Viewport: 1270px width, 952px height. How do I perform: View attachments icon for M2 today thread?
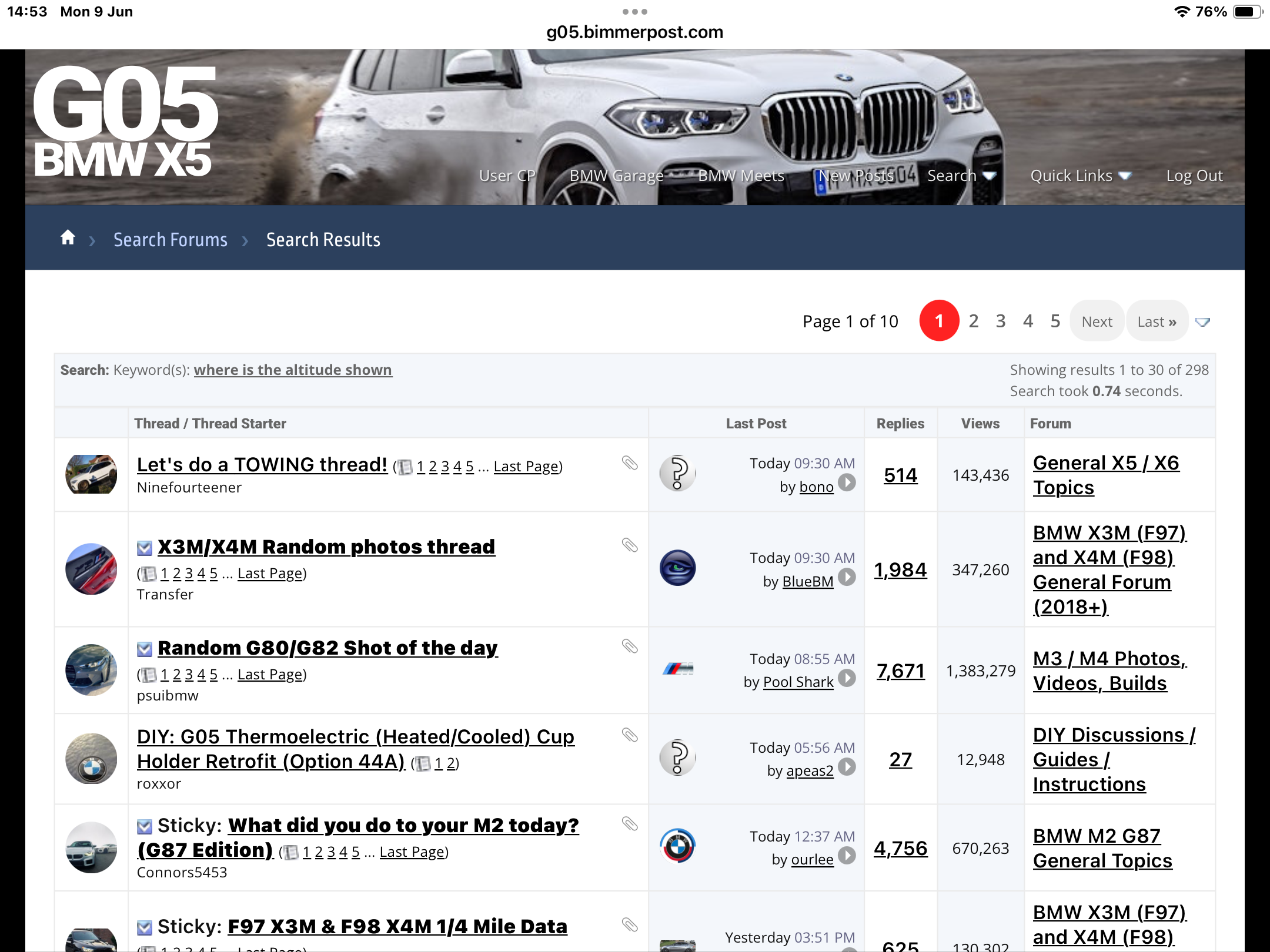[x=630, y=824]
